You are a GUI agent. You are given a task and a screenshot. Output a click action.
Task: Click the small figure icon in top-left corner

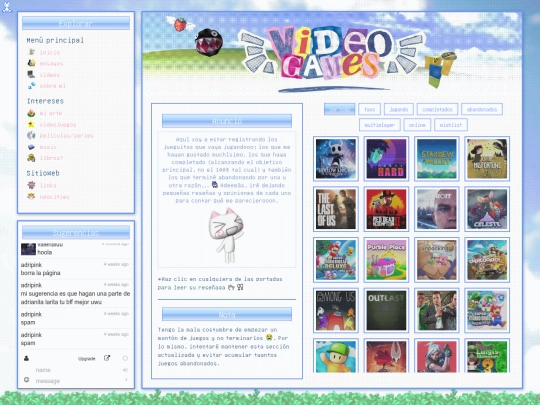[x=7, y=6]
